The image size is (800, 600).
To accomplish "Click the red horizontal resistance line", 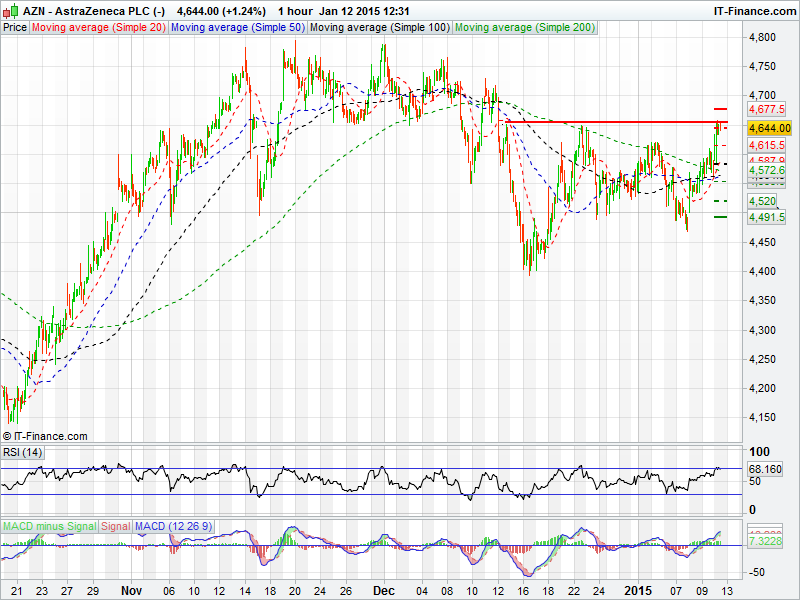I will tap(610, 122).
